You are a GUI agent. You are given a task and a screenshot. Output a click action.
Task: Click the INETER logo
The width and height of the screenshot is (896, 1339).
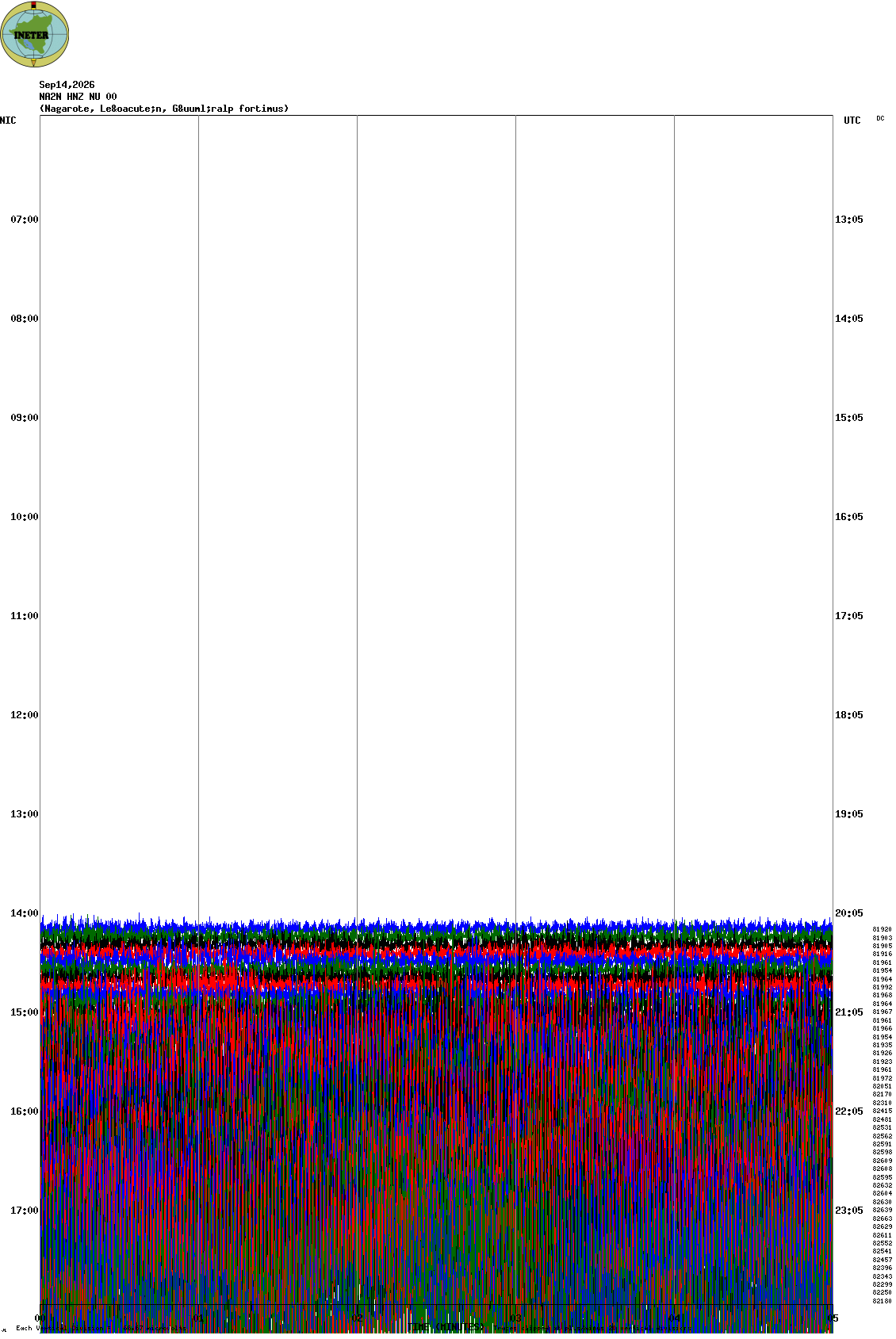(35, 34)
